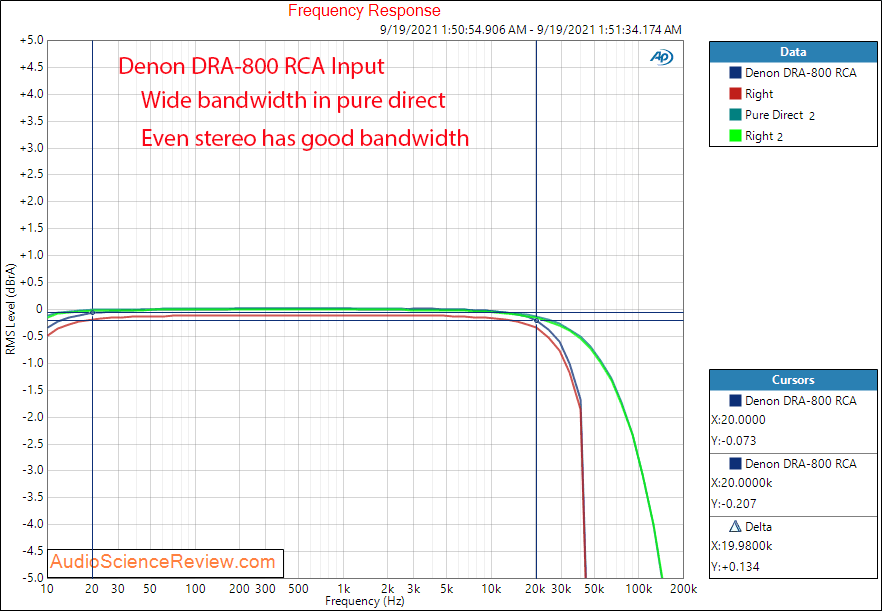This screenshot has width=882, height=611.
Task: Select the red swatch beside Right
Action: coord(735,94)
